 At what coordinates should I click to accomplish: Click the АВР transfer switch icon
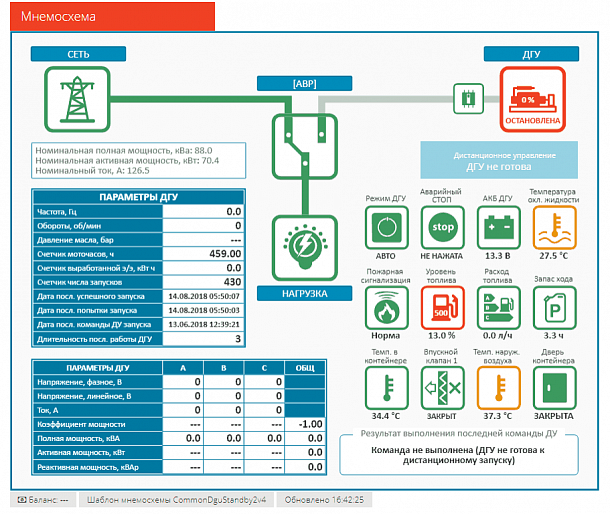click(x=305, y=146)
